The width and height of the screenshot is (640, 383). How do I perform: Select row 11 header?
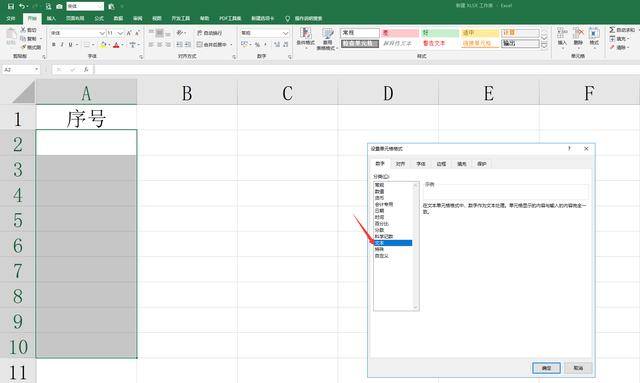click(18, 371)
